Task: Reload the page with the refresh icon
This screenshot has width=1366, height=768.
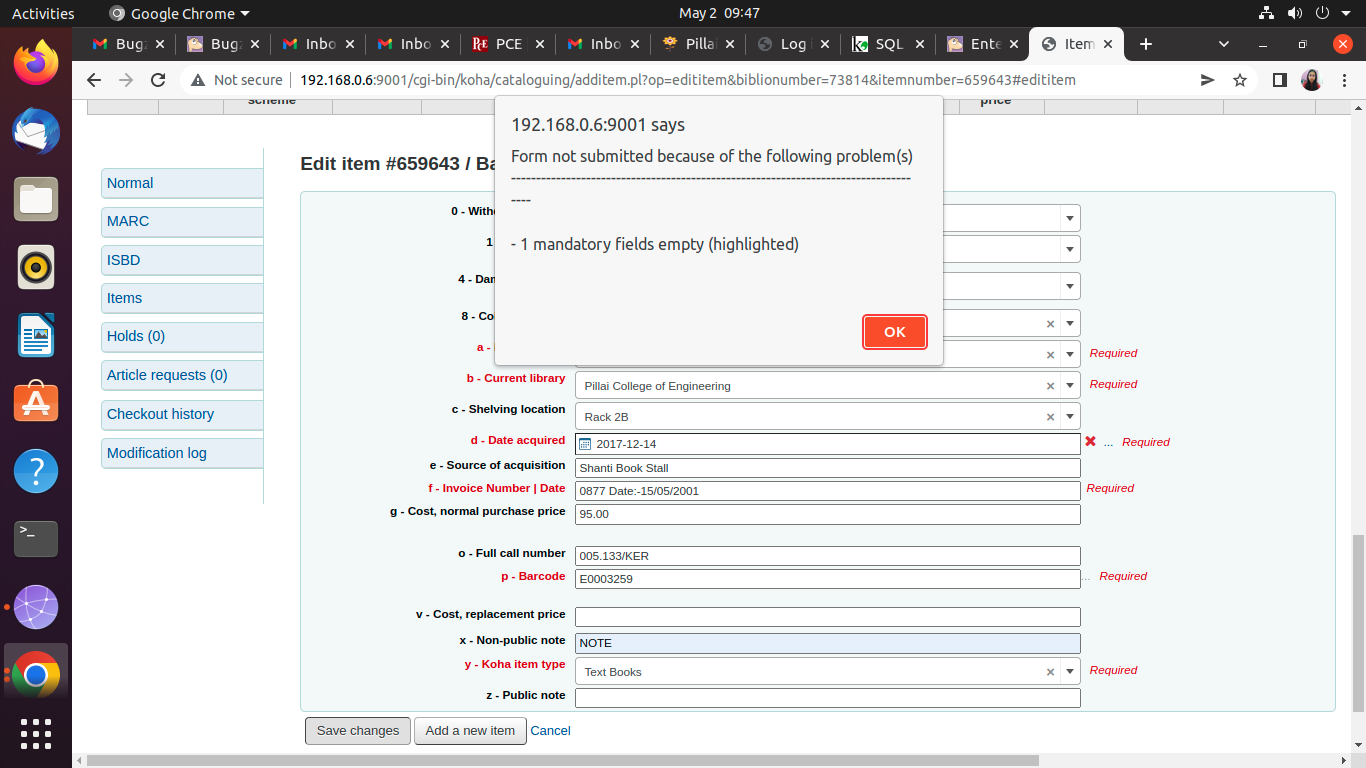Action: [158, 80]
